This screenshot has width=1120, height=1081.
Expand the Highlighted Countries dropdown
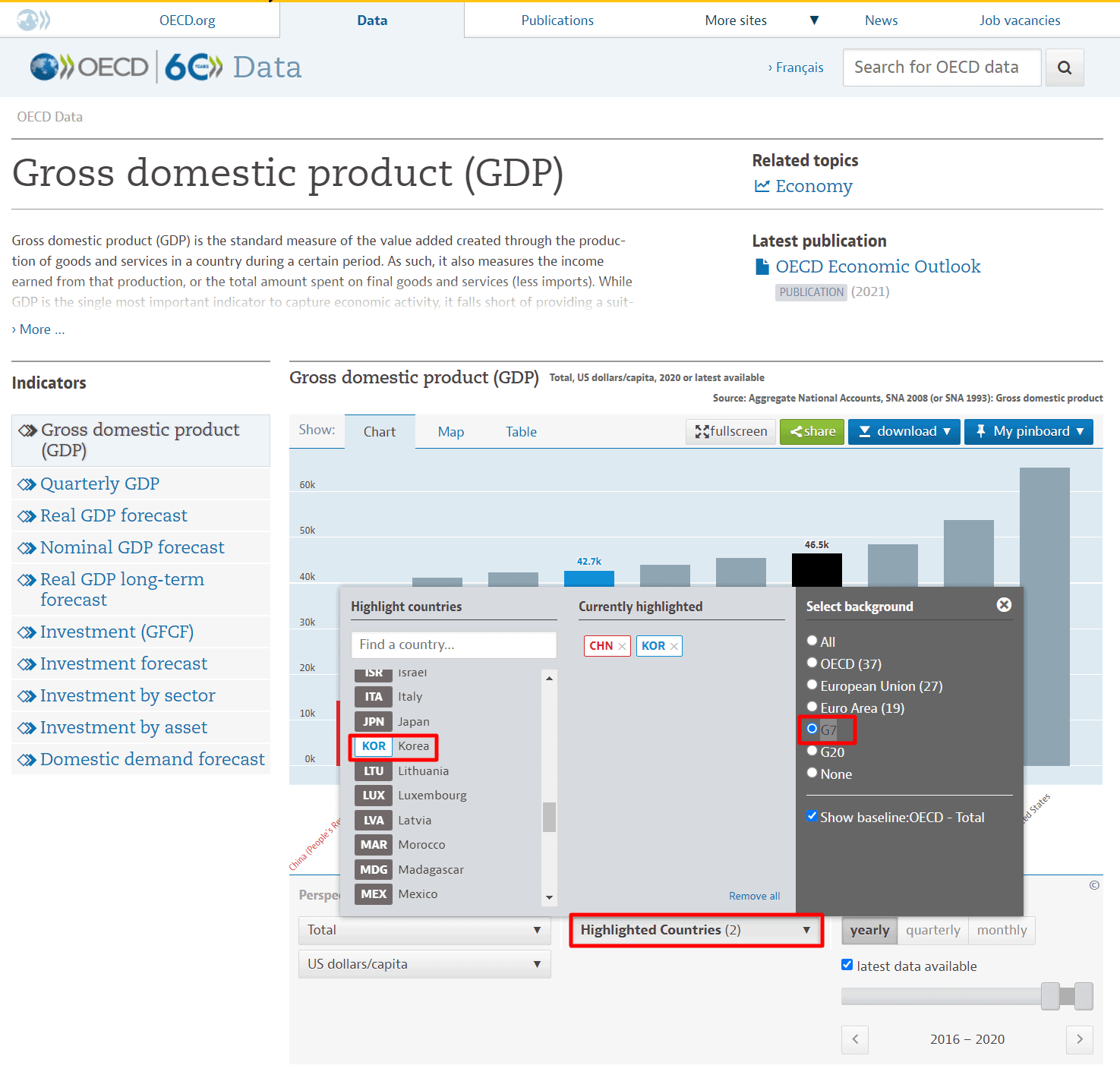pyautogui.click(x=696, y=930)
